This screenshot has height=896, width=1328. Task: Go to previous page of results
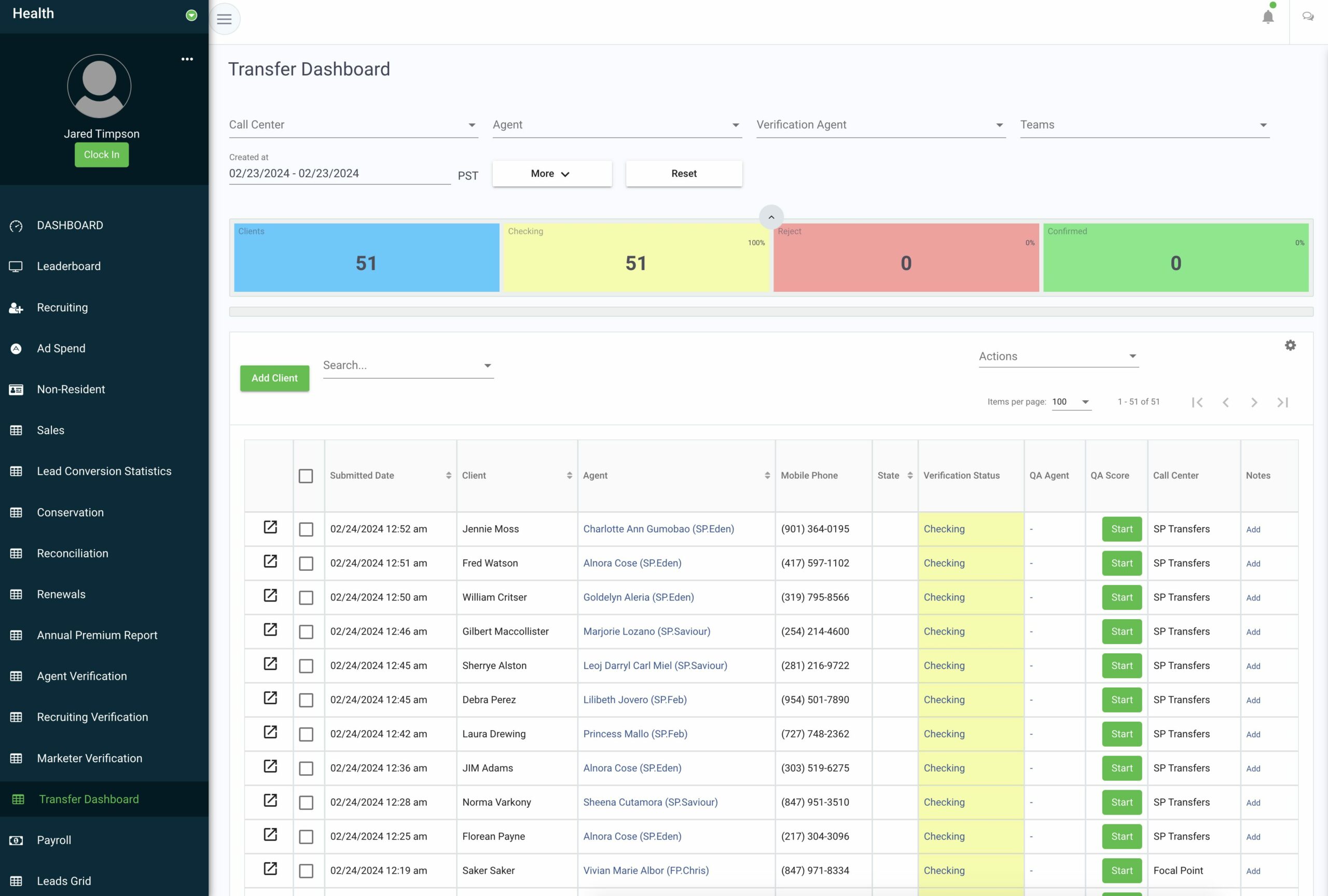[x=1226, y=402]
